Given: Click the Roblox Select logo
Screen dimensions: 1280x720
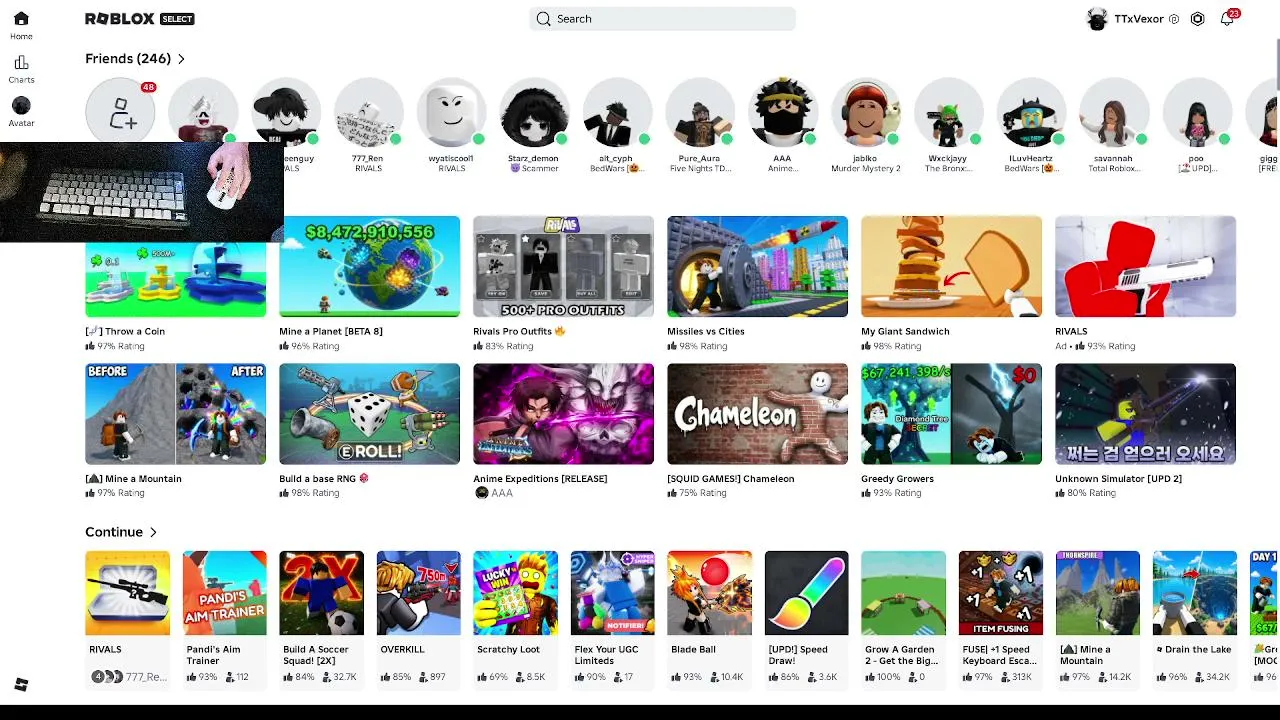Looking at the screenshot, I should click(140, 19).
